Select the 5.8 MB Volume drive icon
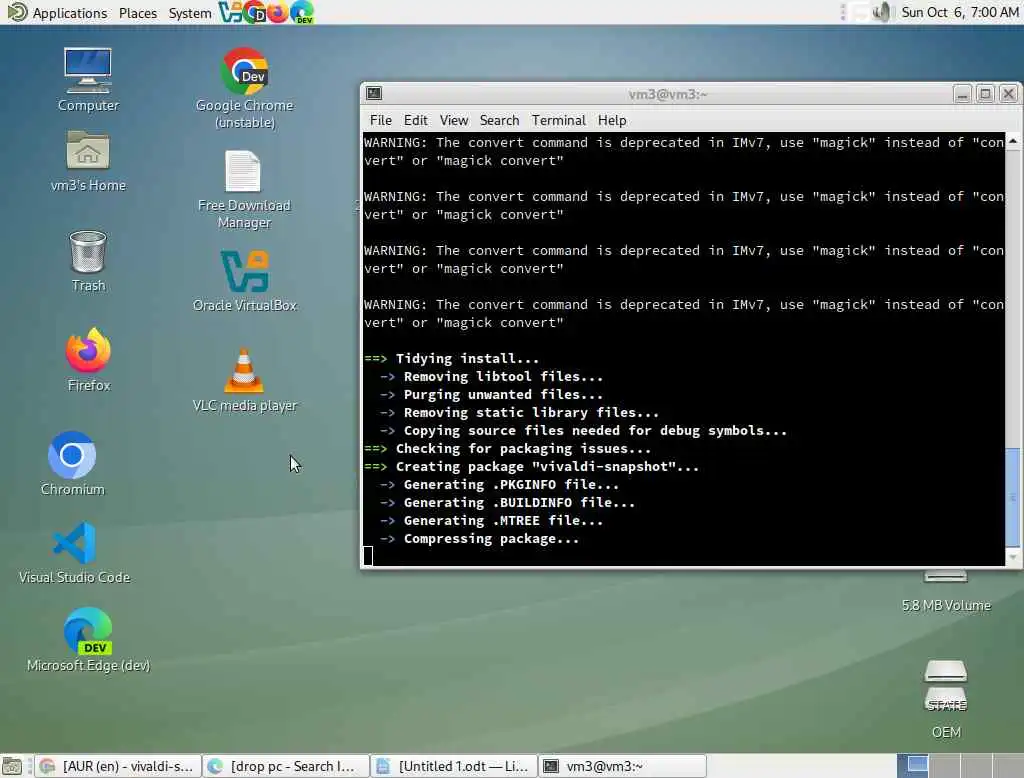This screenshot has width=1024, height=778. coord(946,591)
